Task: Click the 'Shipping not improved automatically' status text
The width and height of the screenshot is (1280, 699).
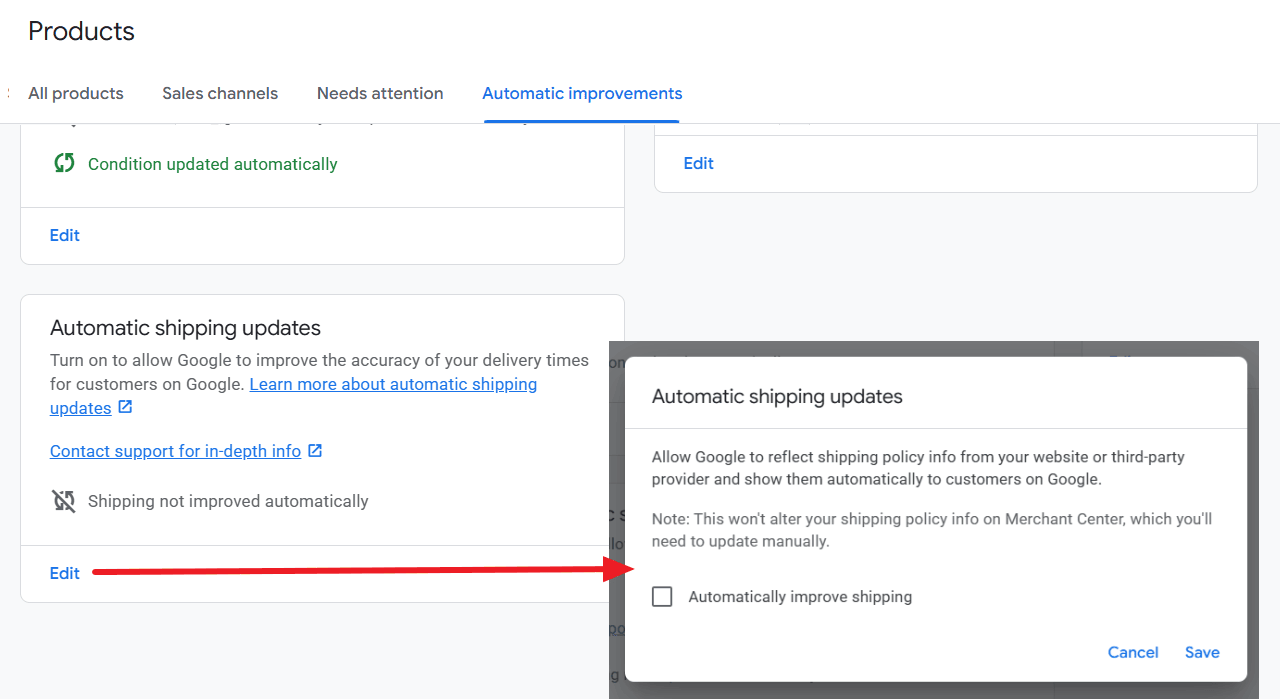Action: 228,501
